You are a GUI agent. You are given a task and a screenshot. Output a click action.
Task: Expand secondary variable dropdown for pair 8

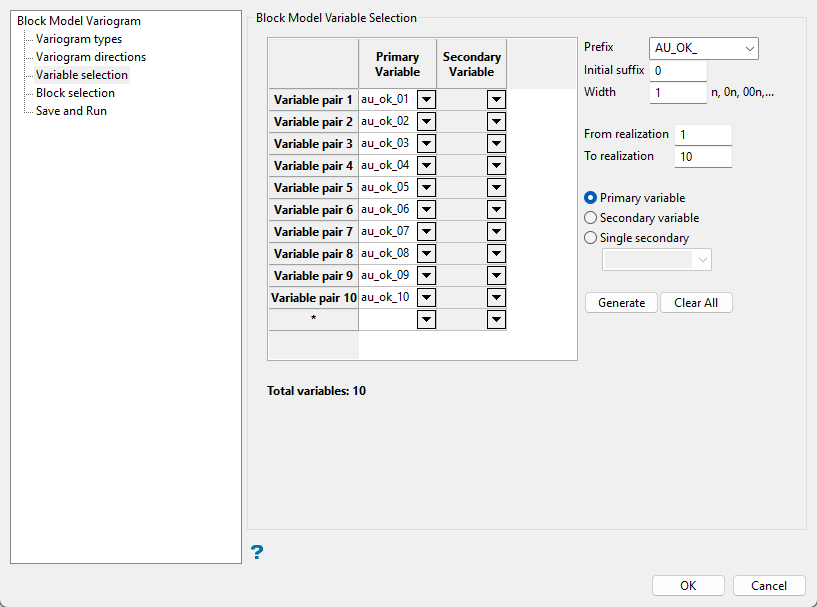pos(496,254)
